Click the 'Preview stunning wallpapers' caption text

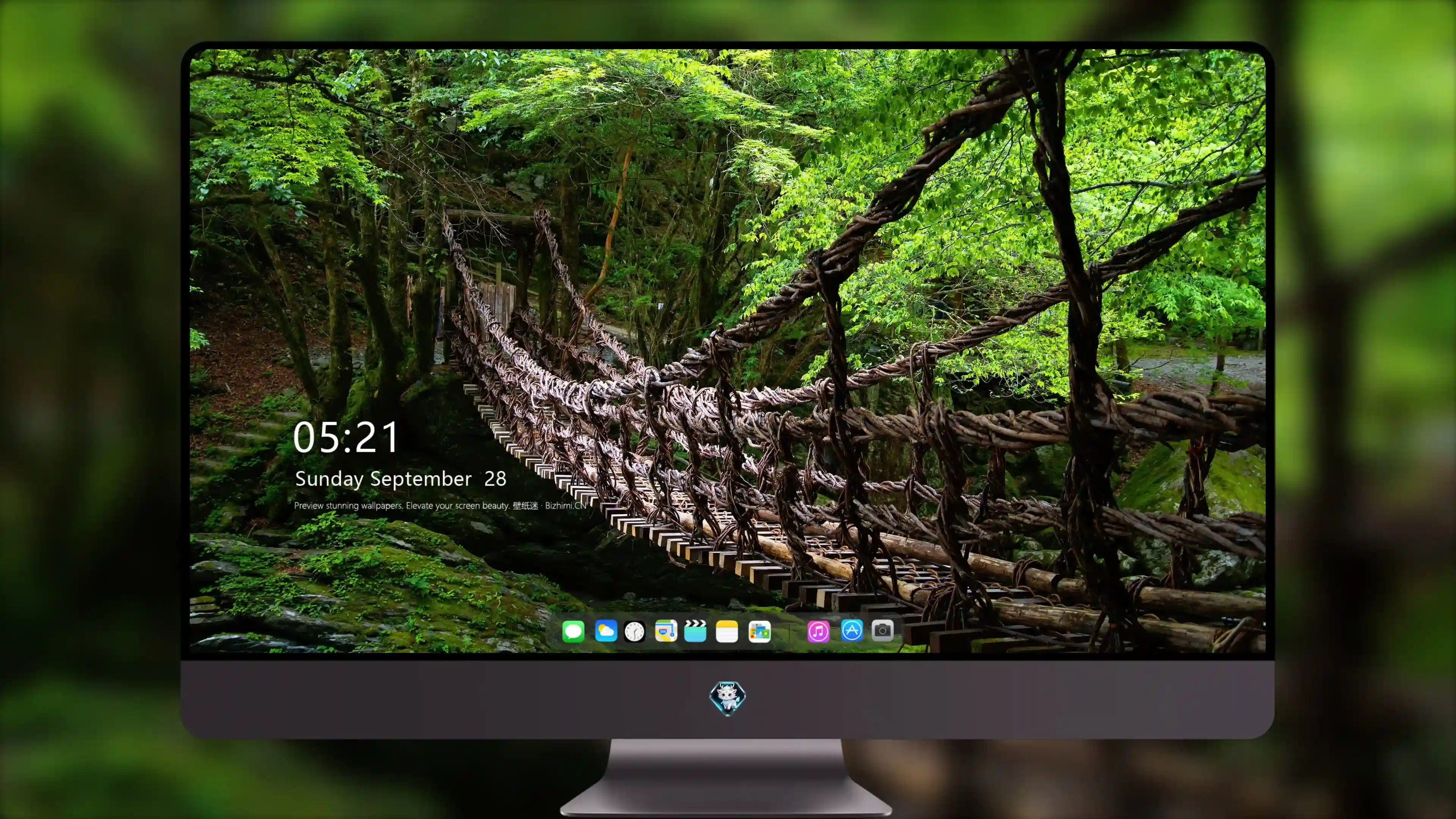(x=440, y=505)
